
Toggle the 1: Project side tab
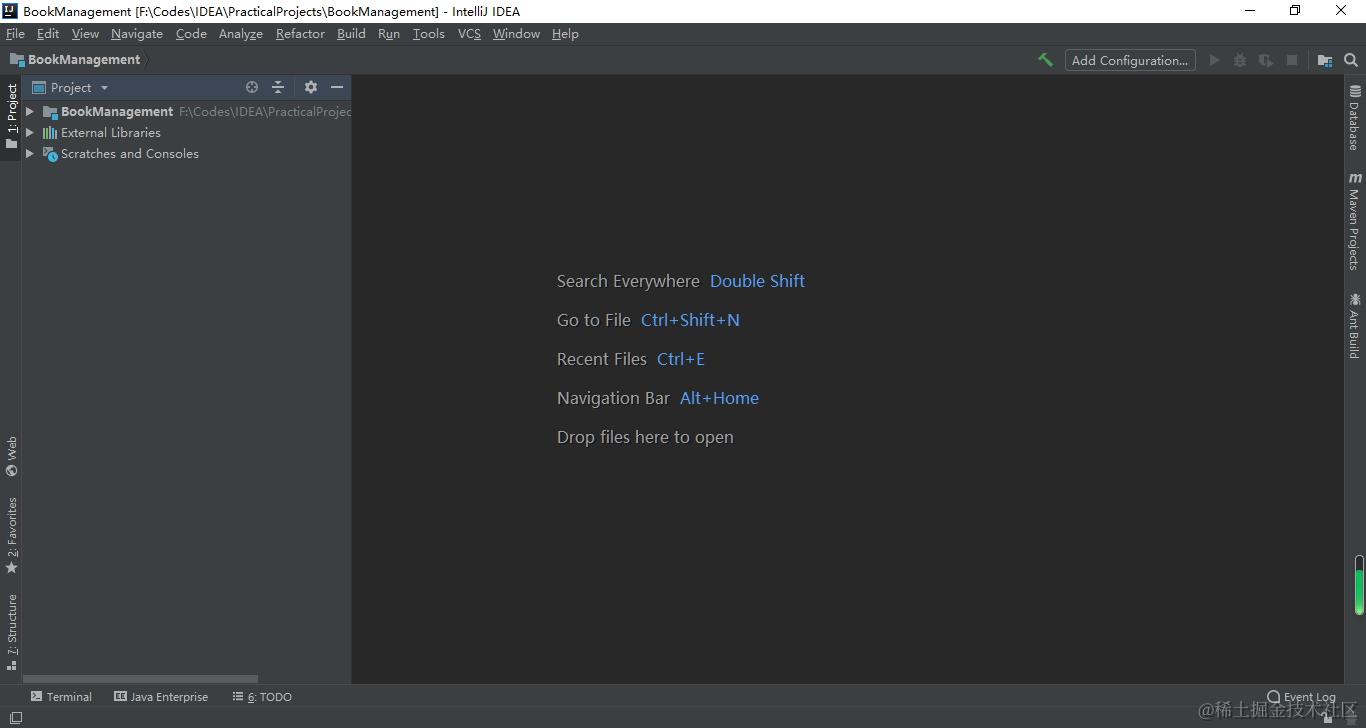[x=11, y=116]
